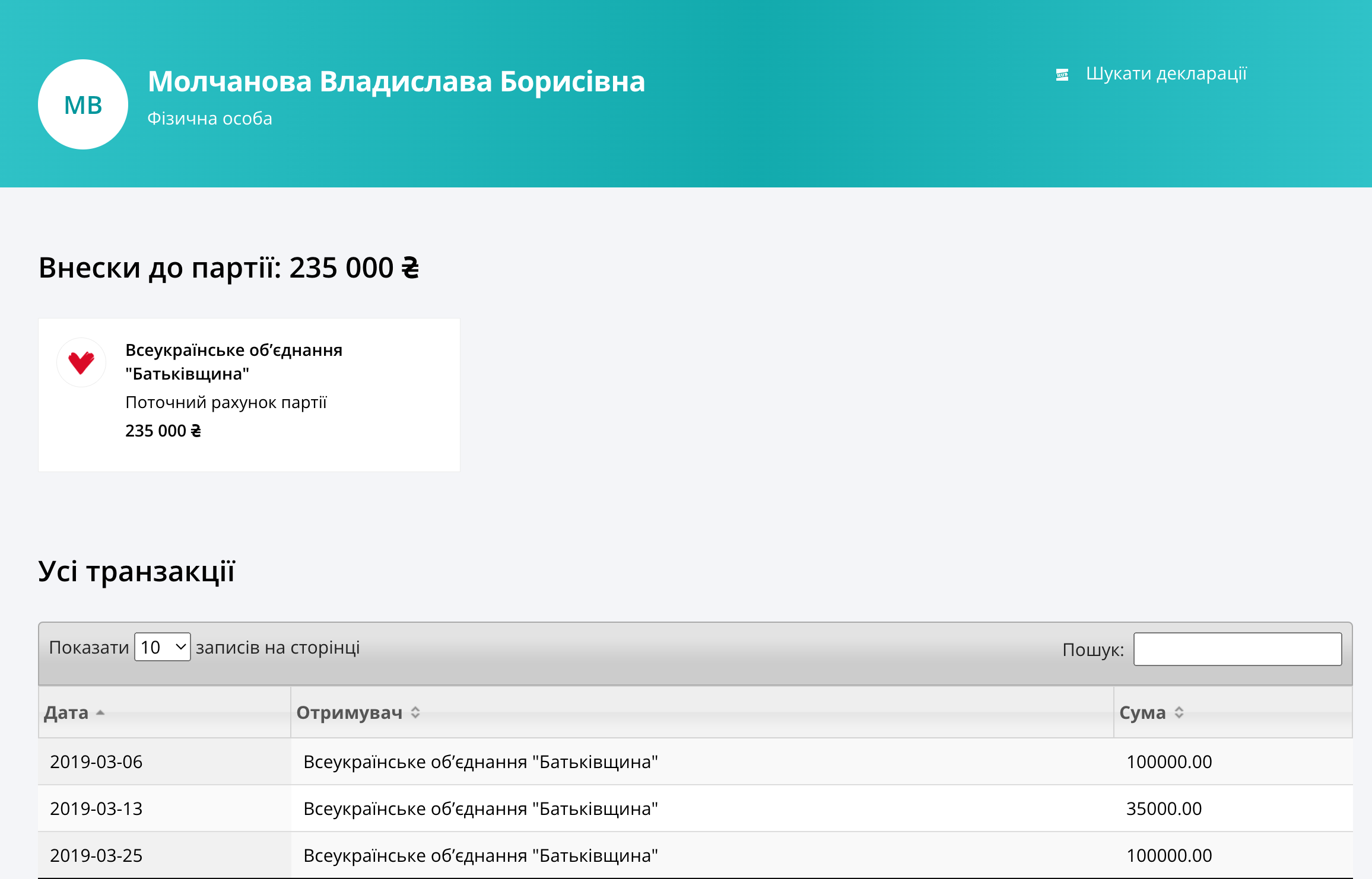
Task: Click the name Молчанова Владислава Борисівна
Action: pos(396,81)
